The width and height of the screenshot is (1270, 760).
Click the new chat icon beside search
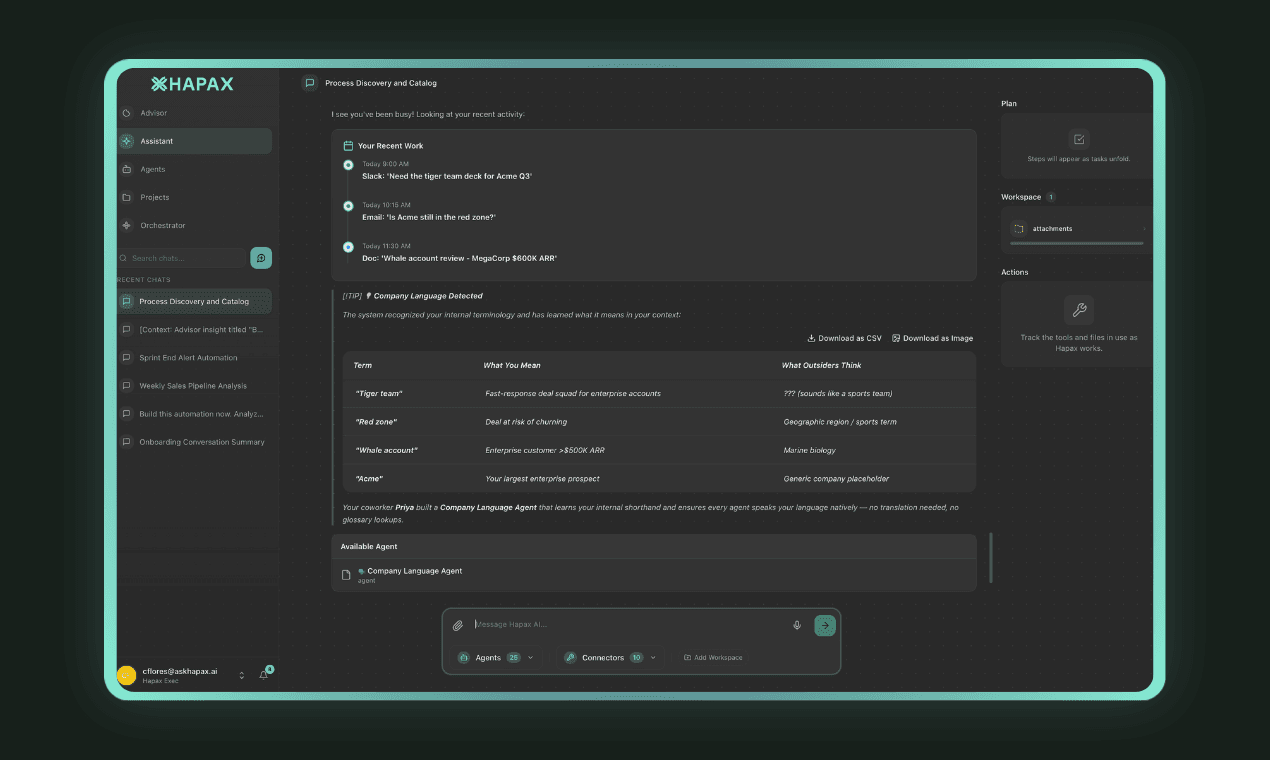(x=261, y=258)
